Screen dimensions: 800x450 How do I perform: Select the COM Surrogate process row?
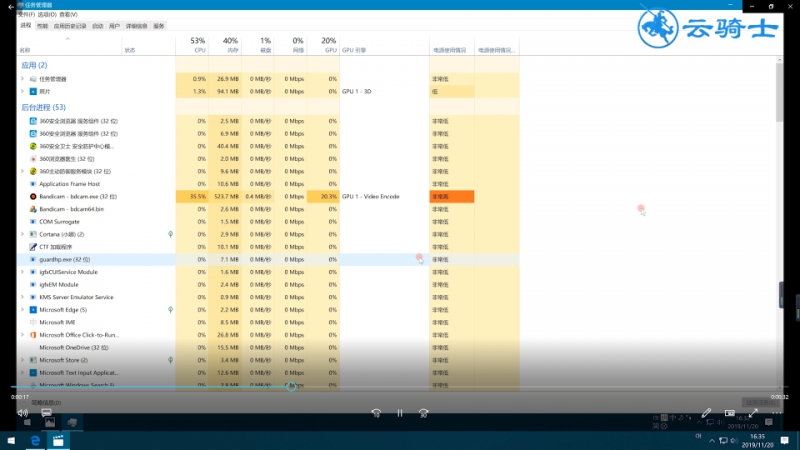268,221
